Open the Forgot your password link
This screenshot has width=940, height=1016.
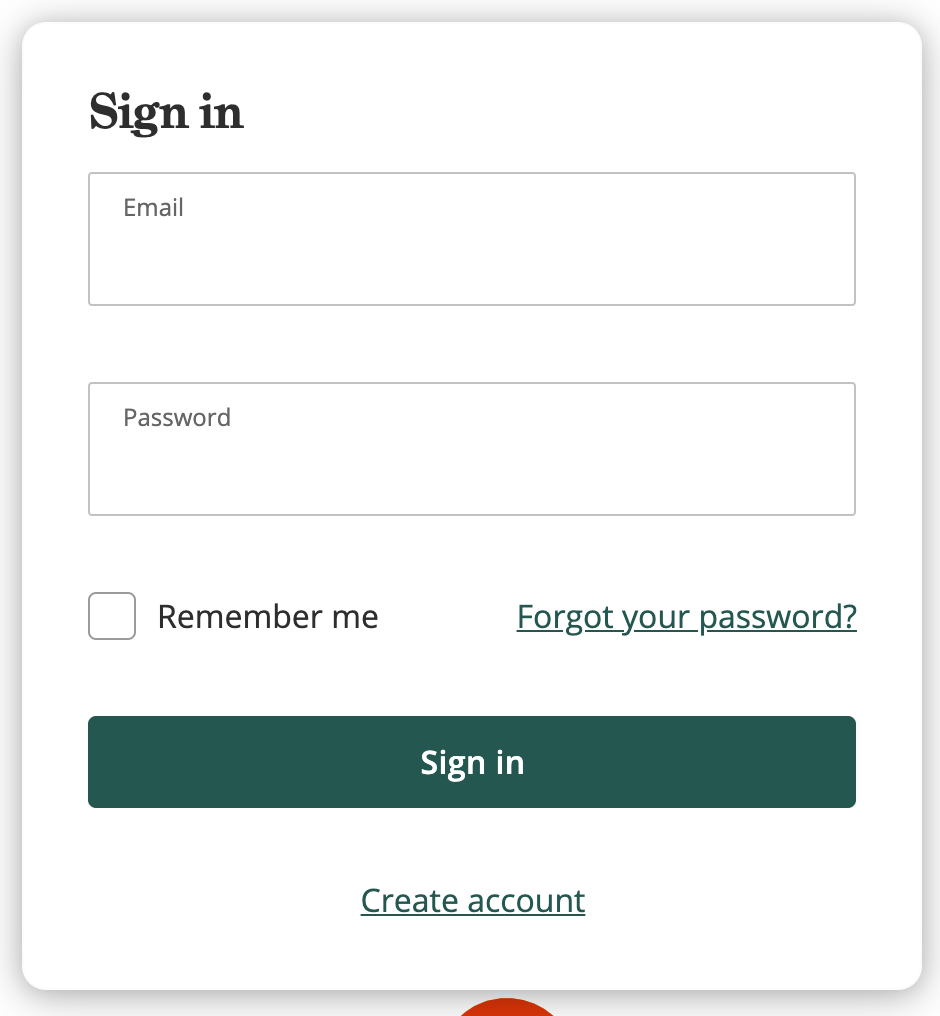pos(686,617)
